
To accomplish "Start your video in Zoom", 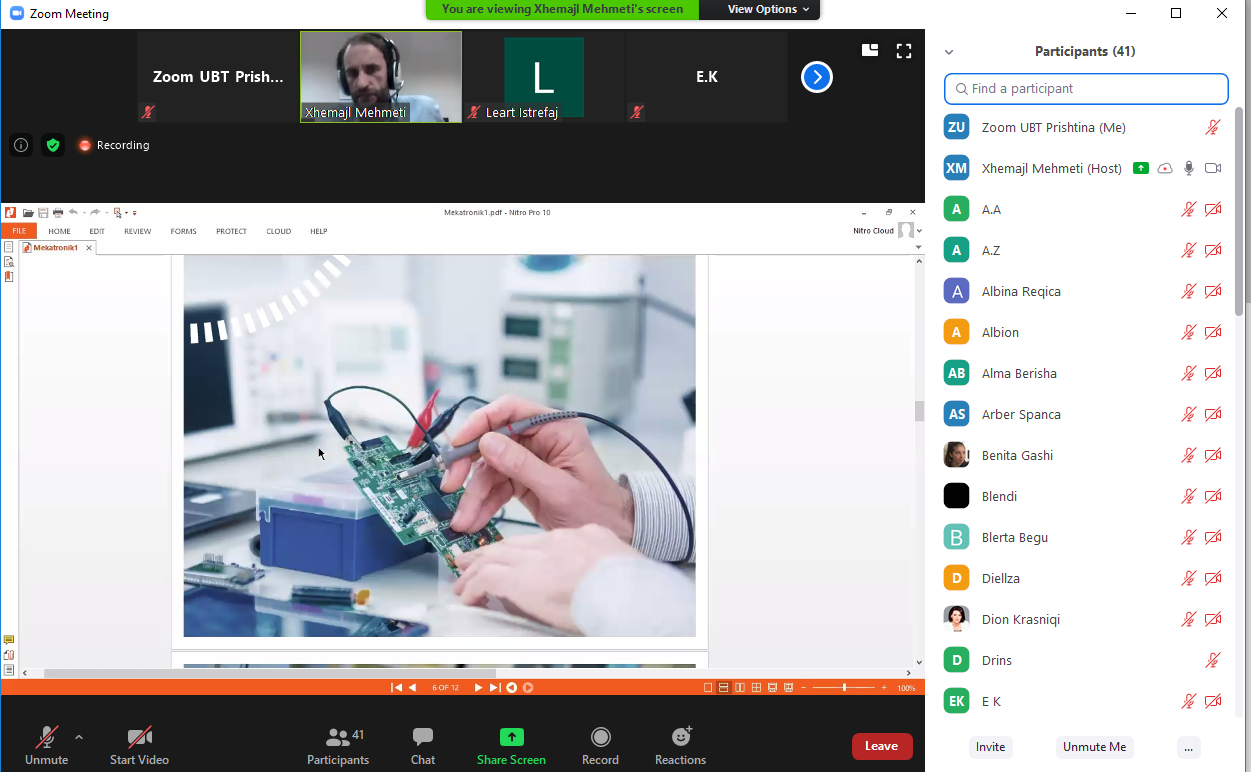I will tap(139, 740).
